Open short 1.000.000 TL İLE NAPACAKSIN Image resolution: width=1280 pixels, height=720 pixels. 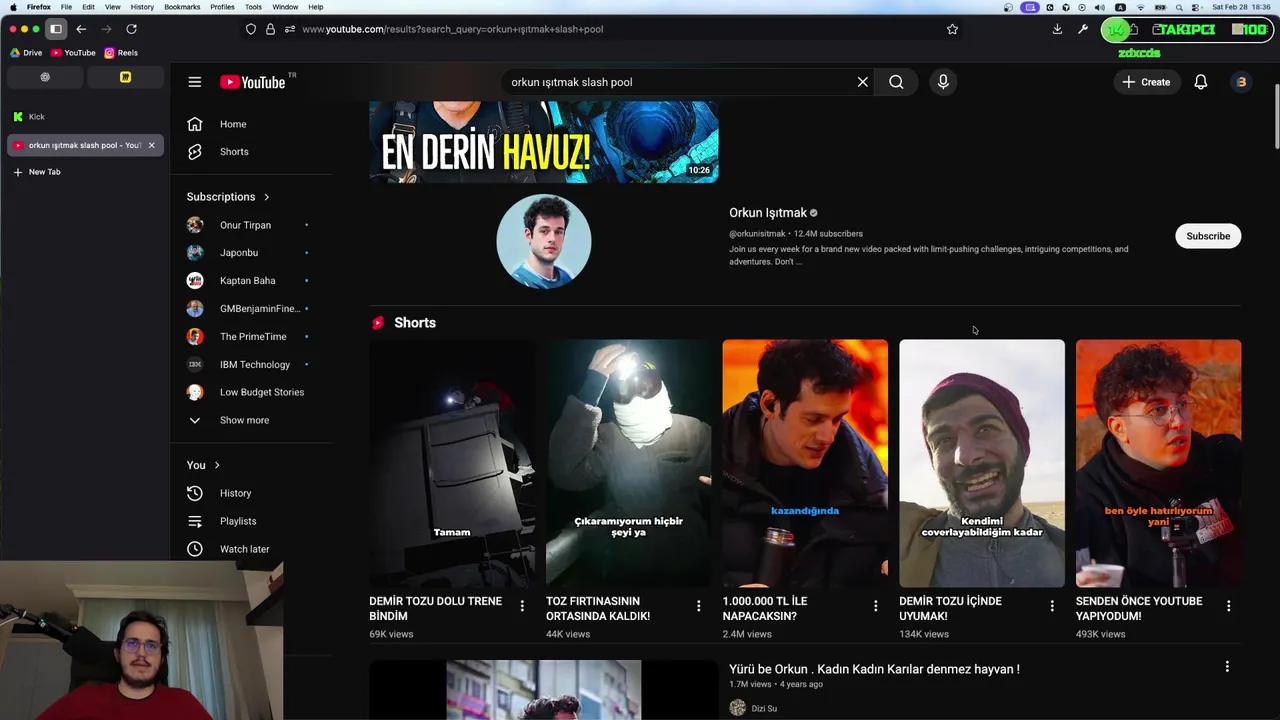coord(805,463)
